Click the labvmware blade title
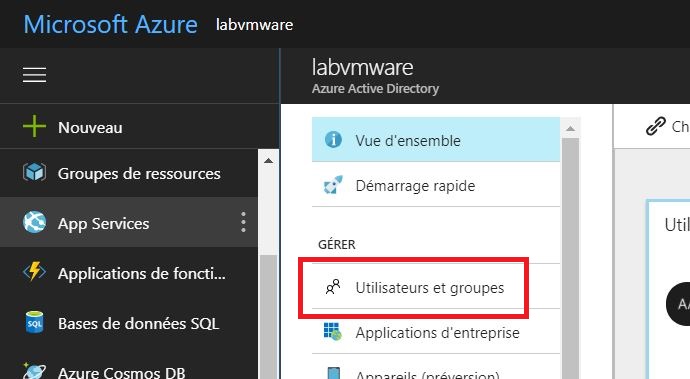 pos(362,67)
